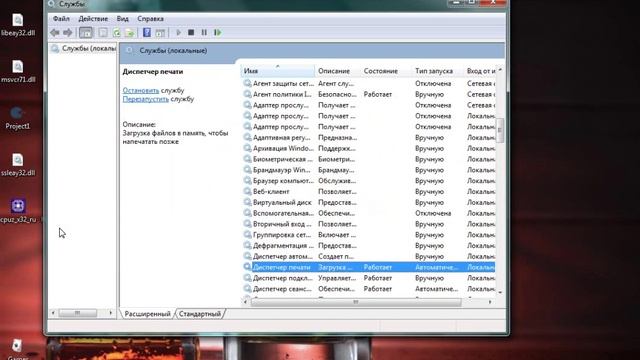
Task: Select the Веб-клиент service row
Action: coord(368,192)
